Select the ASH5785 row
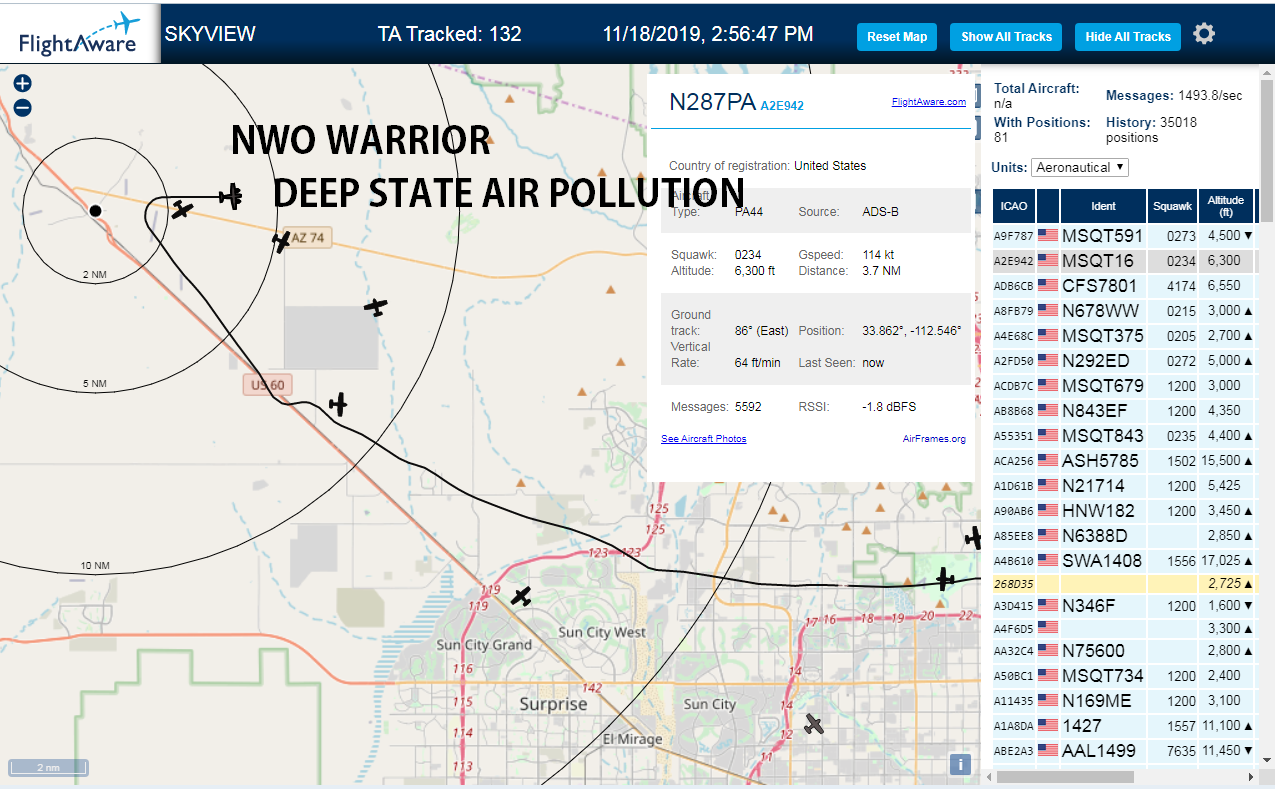Viewport: 1275px width, 789px height. pyautogui.click(x=1124, y=461)
